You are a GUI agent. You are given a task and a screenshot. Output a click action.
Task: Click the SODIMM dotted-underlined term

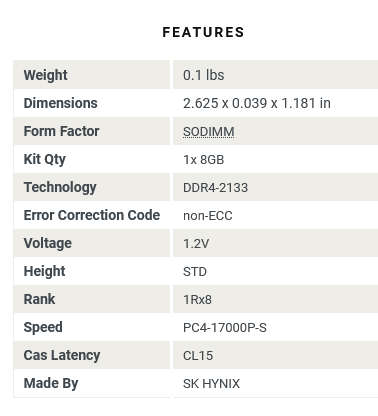(x=209, y=132)
